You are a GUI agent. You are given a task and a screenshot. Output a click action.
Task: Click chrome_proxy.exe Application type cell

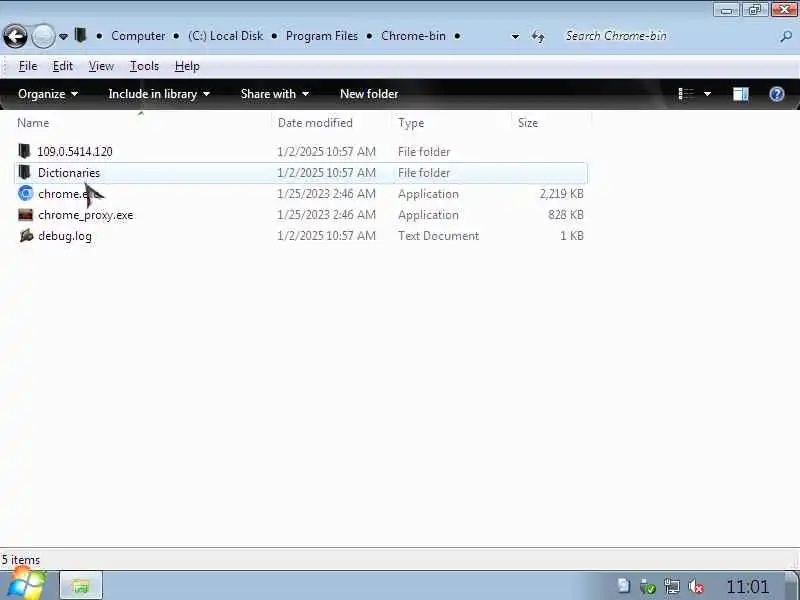point(428,215)
